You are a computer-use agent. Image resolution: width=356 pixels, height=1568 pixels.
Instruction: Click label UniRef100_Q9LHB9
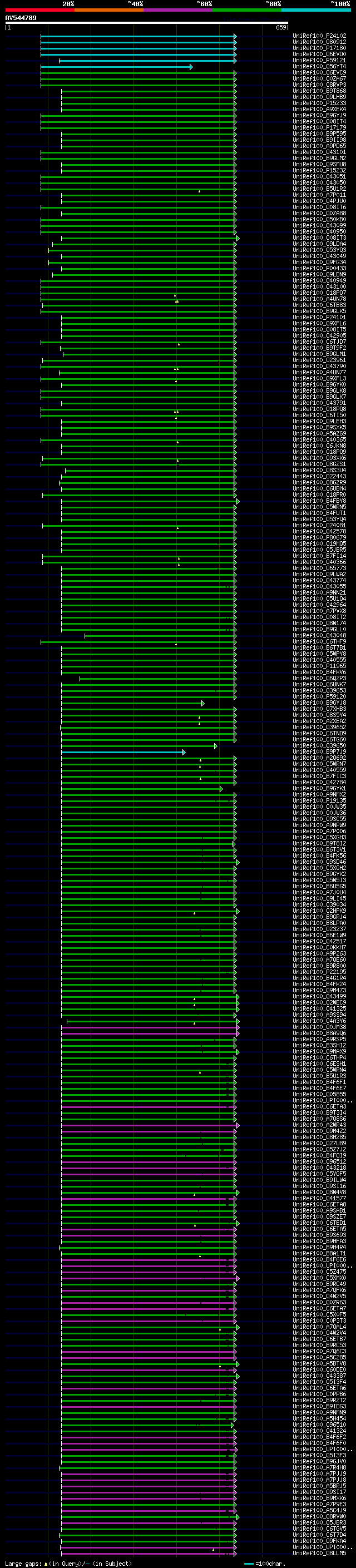[319, 97]
